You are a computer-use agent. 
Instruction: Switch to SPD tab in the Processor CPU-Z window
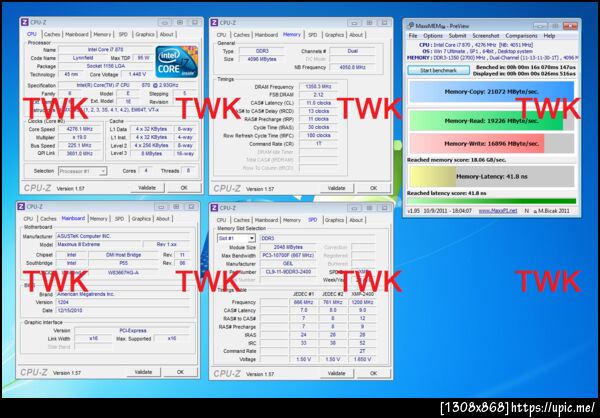123,34
